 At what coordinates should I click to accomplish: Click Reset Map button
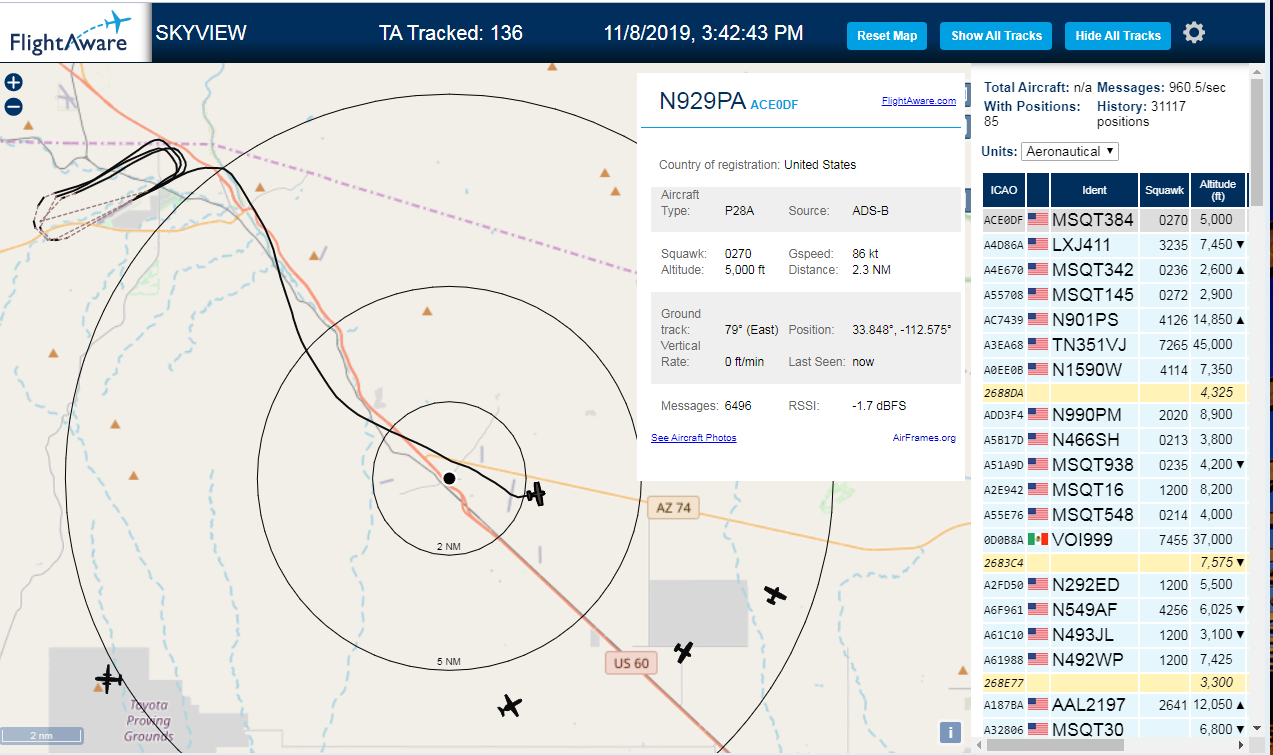point(887,36)
